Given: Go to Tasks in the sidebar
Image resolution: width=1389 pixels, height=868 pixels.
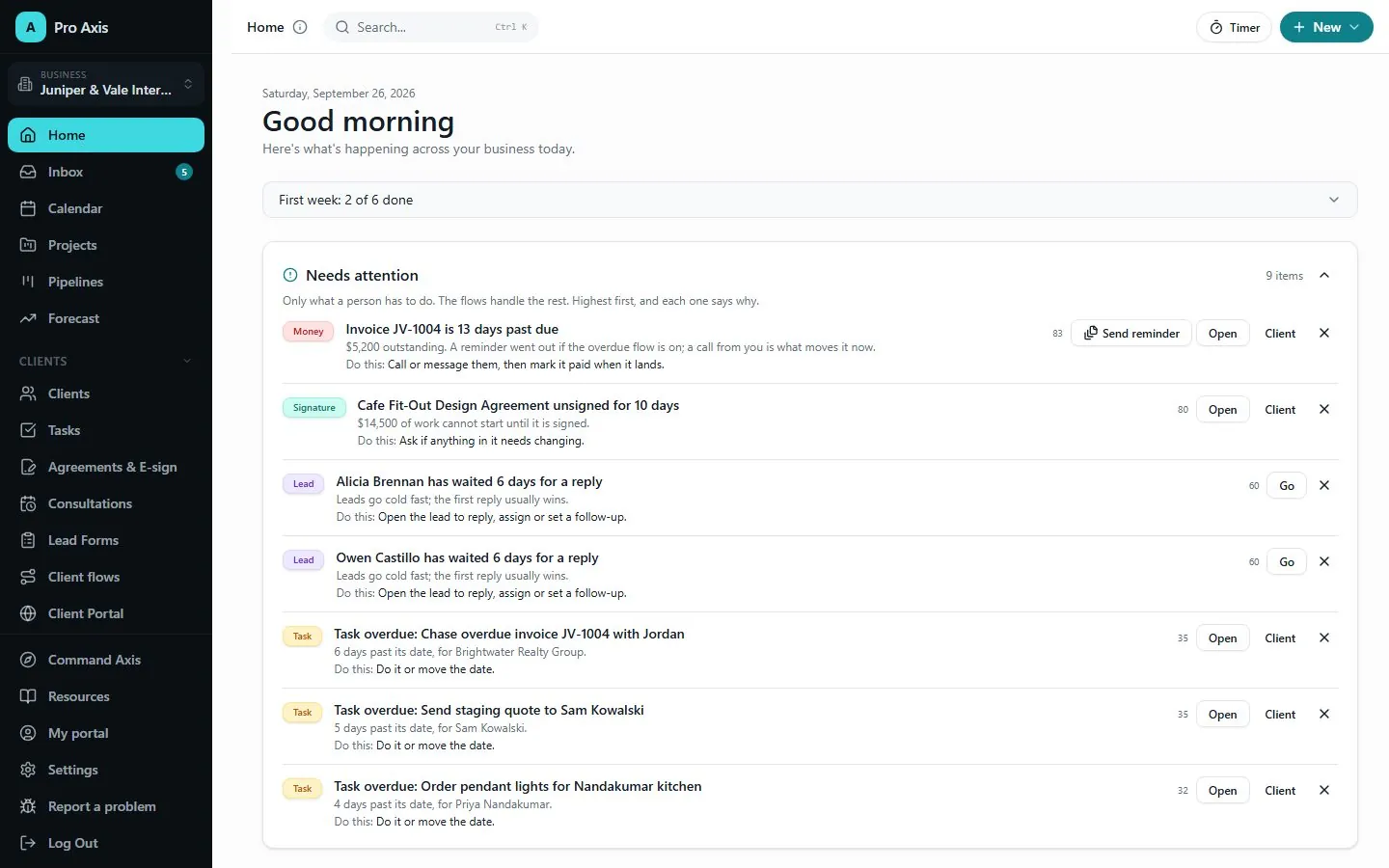Looking at the screenshot, I should point(106,430).
